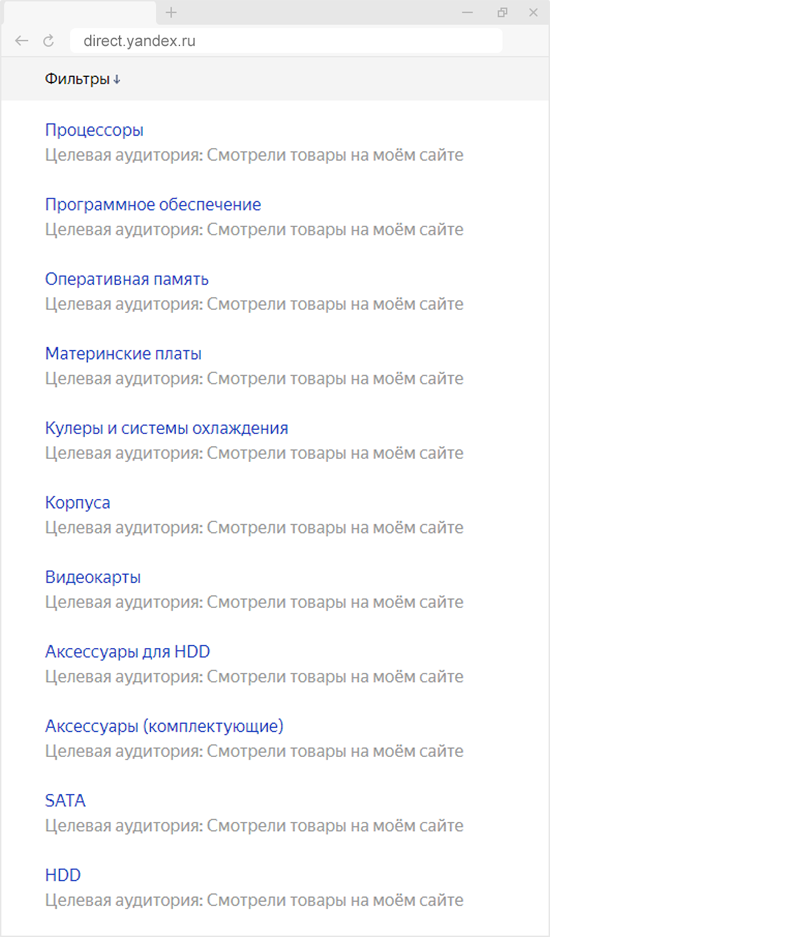Click the target audience text under Видеокарты

(x=254, y=602)
